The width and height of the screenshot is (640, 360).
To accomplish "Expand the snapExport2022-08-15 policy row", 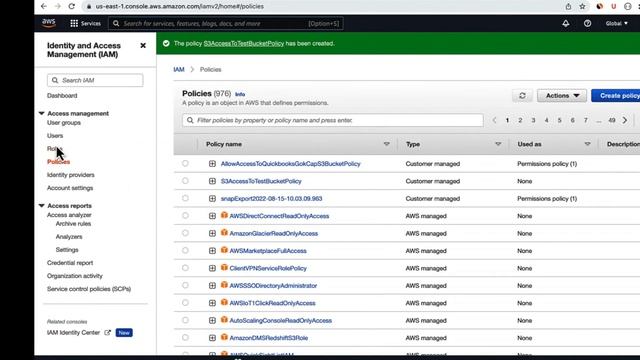I will (x=212, y=199).
